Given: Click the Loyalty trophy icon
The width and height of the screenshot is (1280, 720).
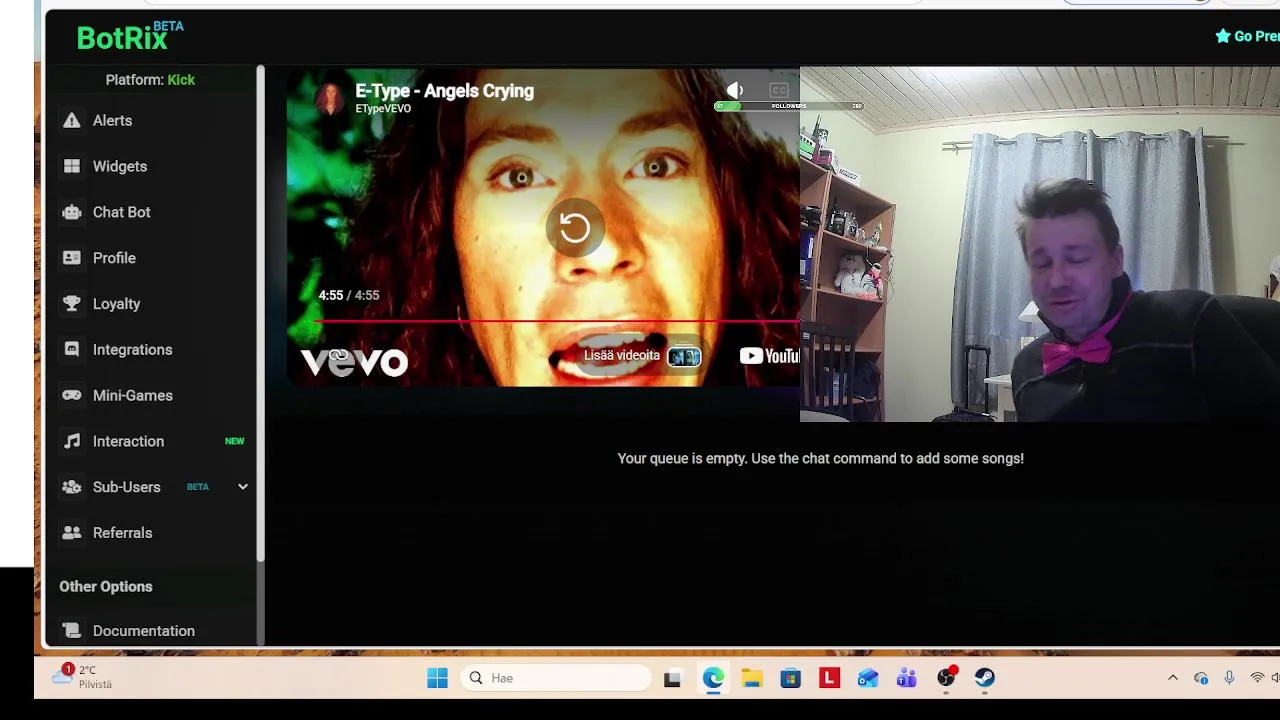Looking at the screenshot, I should click(72, 304).
